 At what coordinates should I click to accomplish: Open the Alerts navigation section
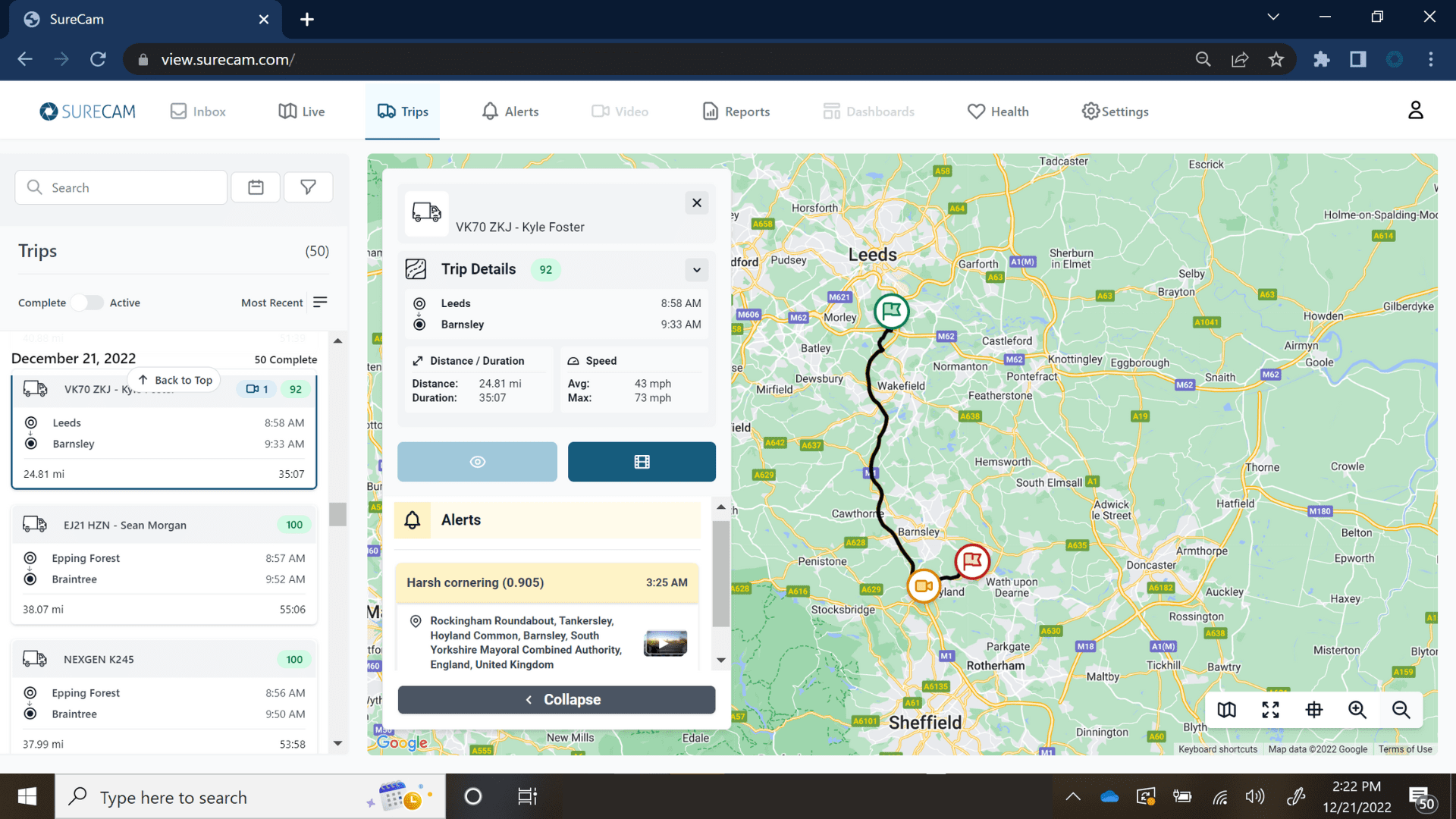click(509, 111)
